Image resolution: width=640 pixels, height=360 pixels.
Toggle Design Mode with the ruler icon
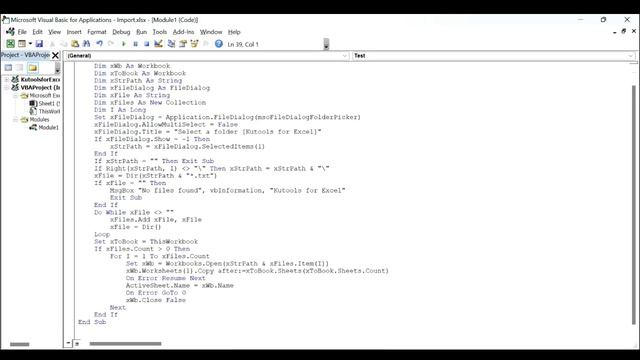coord(158,44)
